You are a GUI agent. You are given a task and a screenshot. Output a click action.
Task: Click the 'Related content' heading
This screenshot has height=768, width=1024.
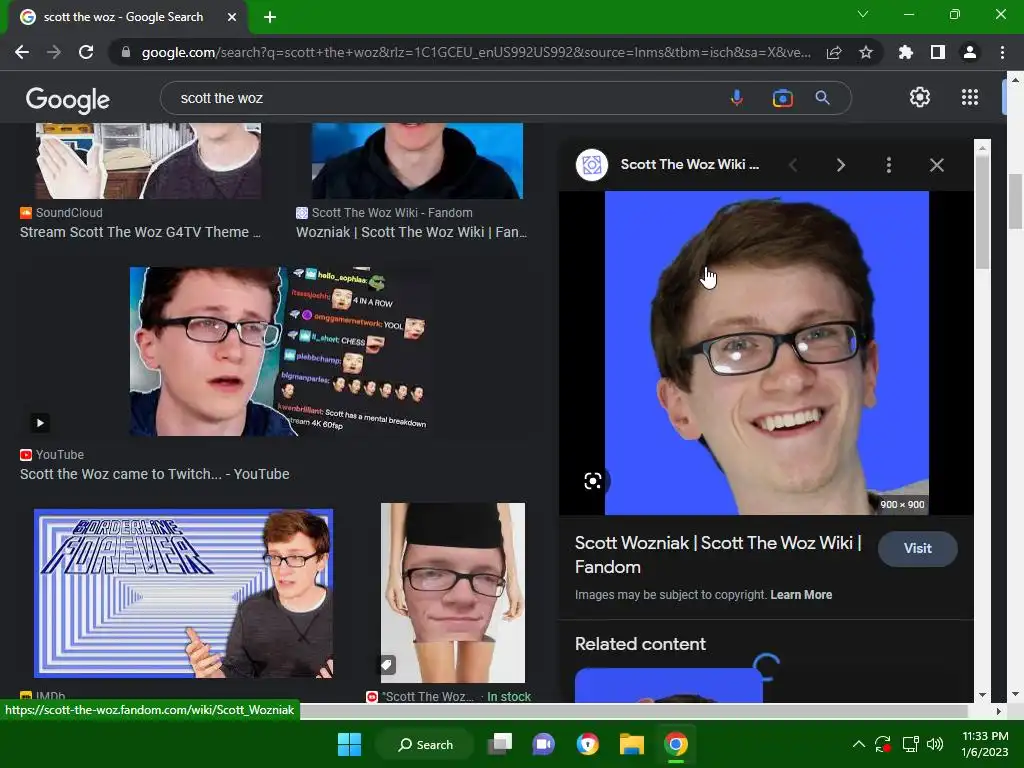640,644
